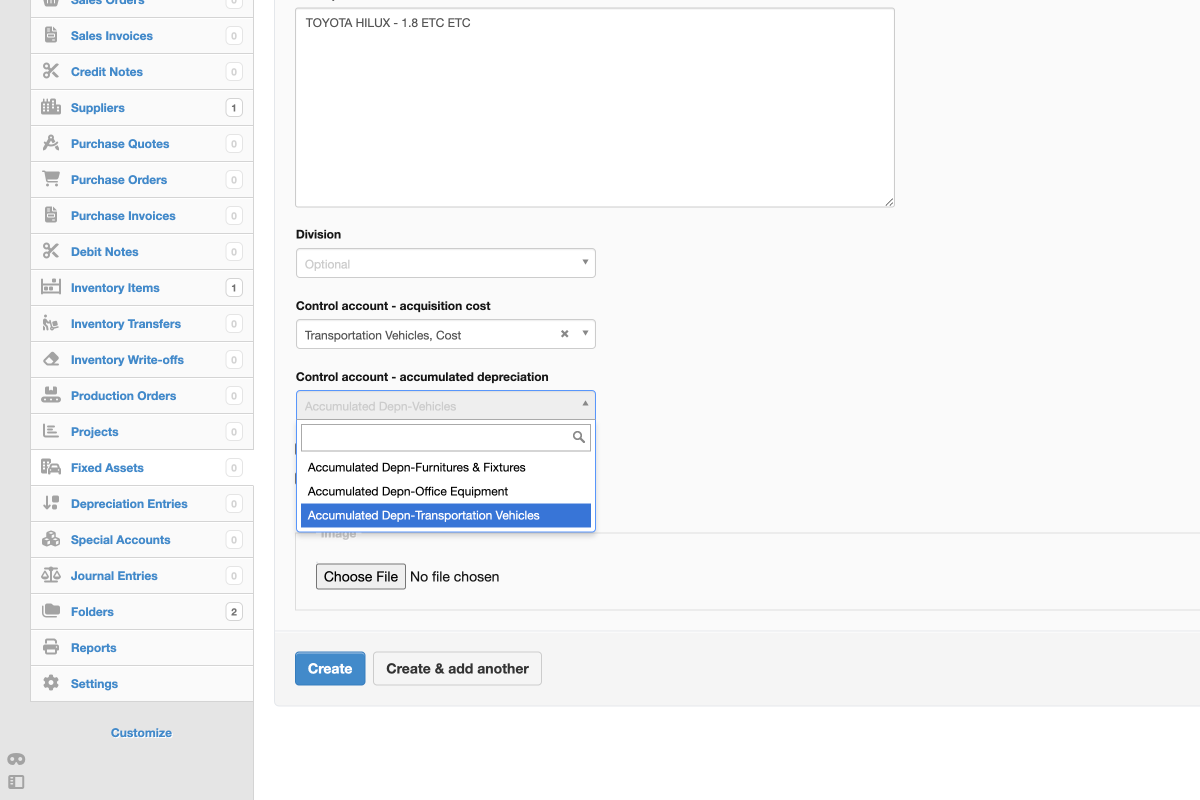Viewport: 1200px width, 800px height.
Task: Click the Folders count badge showing 2
Action: (x=234, y=612)
